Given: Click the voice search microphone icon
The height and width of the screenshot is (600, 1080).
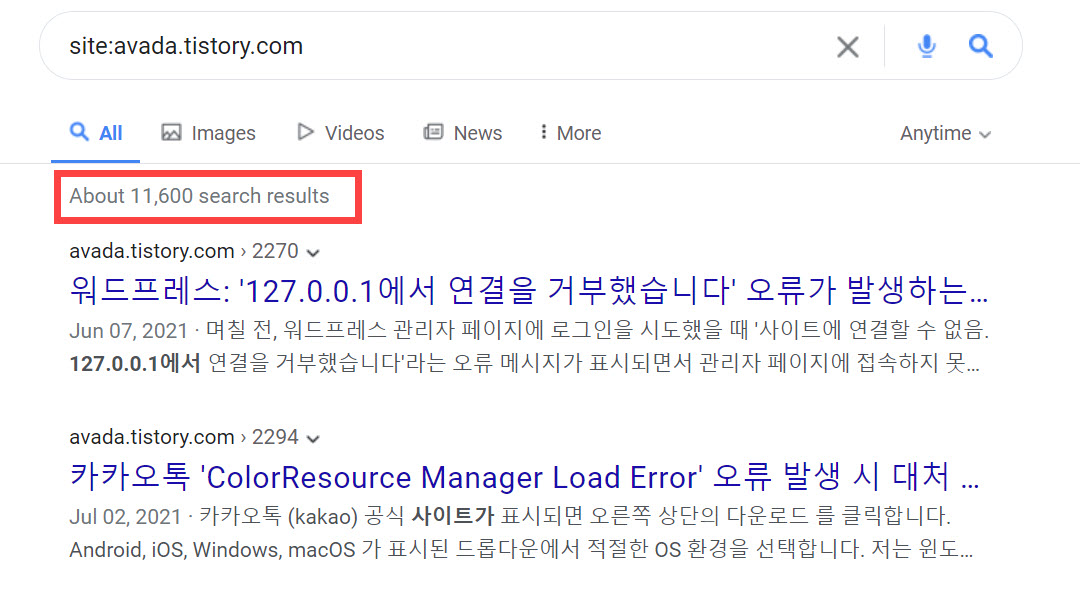Looking at the screenshot, I should 926,46.
